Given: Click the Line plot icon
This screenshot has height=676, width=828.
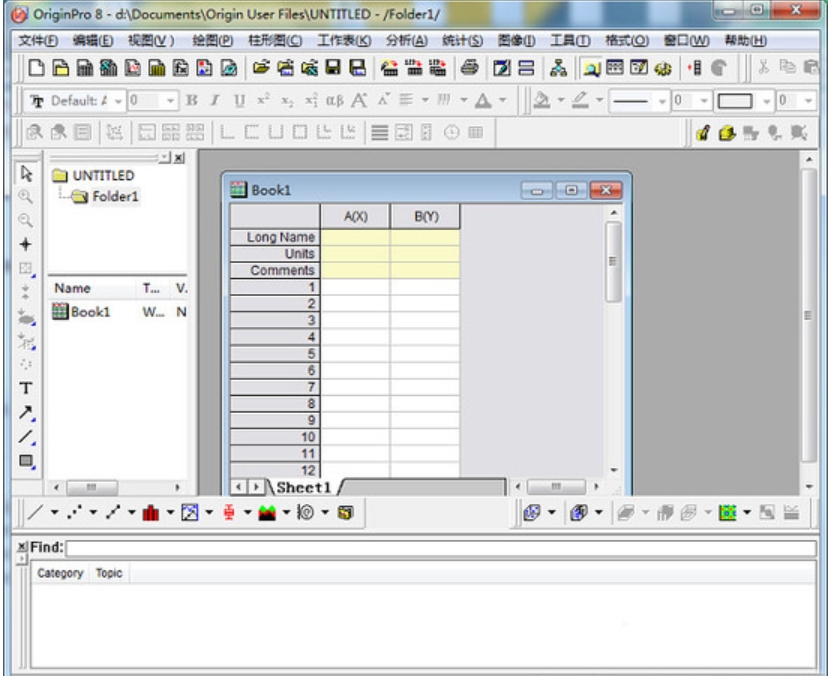Looking at the screenshot, I should pyautogui.click(x=36, y=512).
